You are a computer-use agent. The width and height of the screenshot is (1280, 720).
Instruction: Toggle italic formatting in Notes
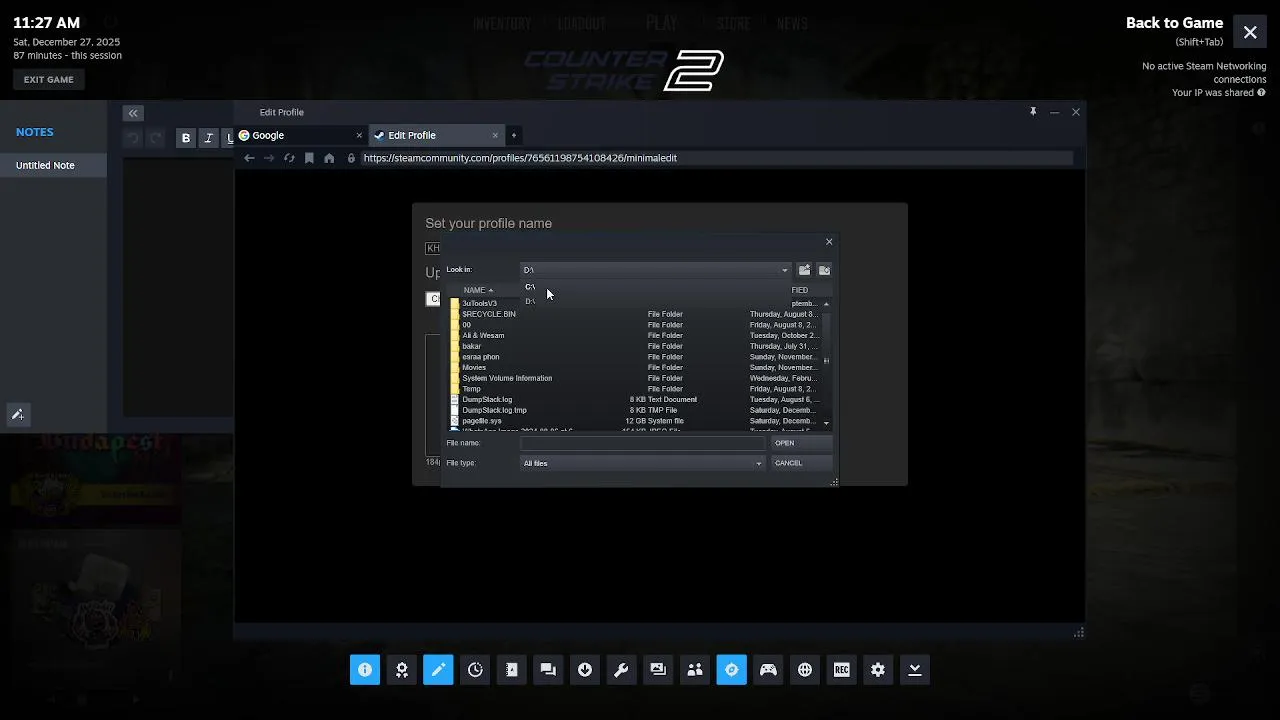click(208, 139)
